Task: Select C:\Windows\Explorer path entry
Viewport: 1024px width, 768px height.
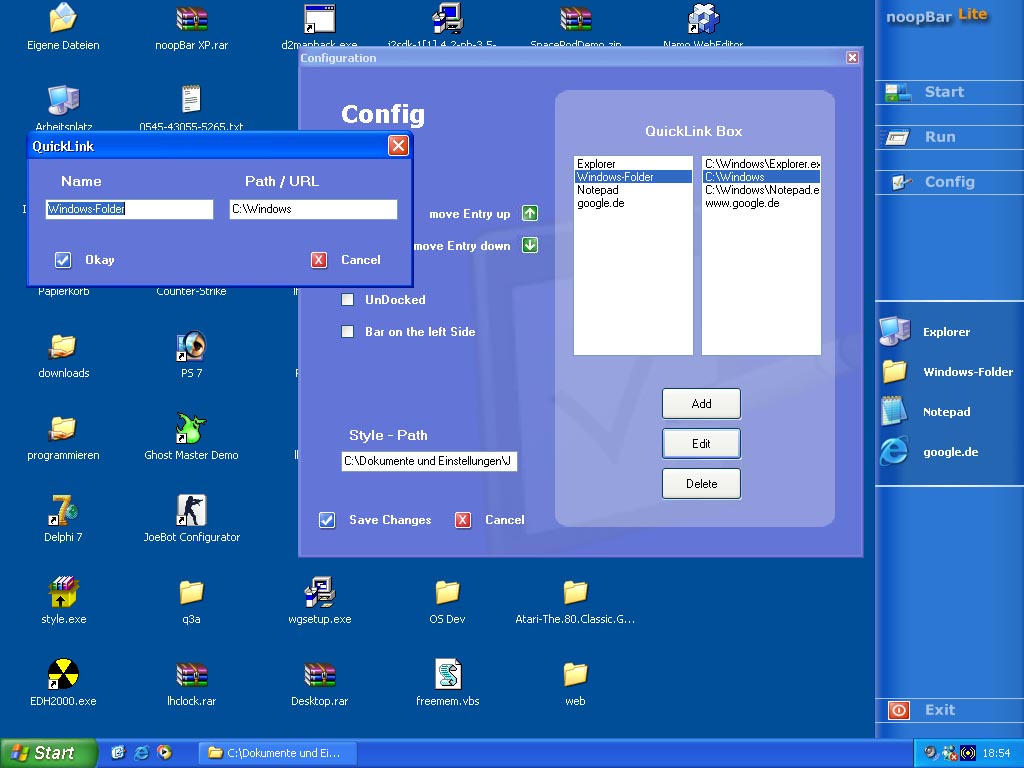Action: (761, 164)
